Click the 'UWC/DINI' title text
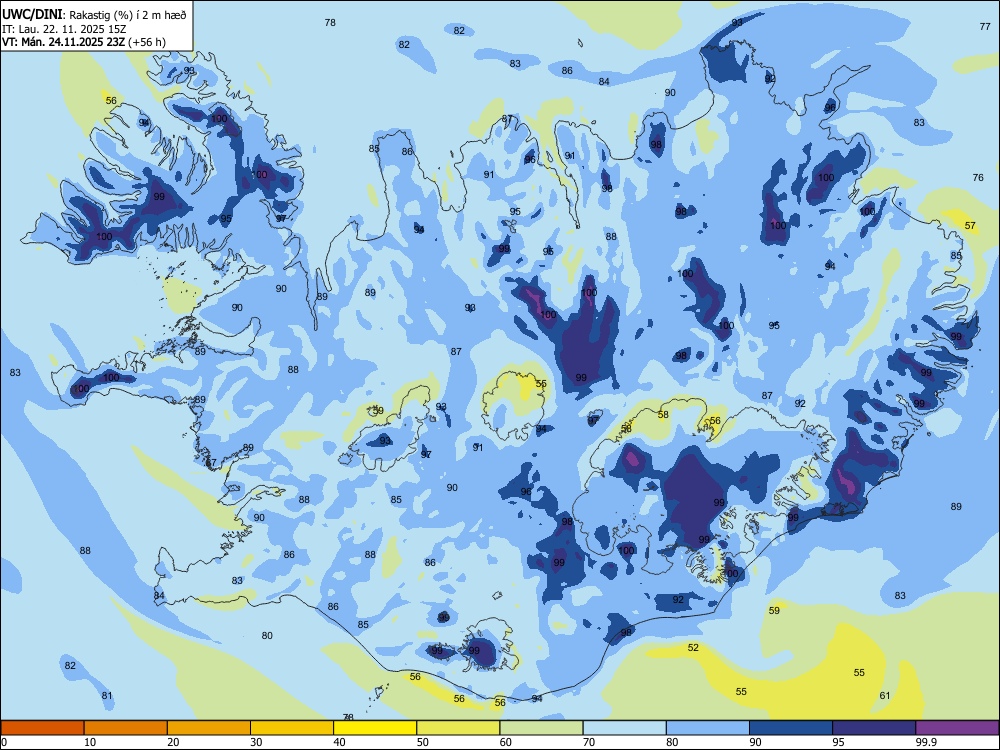The width and height of the screenshot is (1000, 750). tap(32, 14)
